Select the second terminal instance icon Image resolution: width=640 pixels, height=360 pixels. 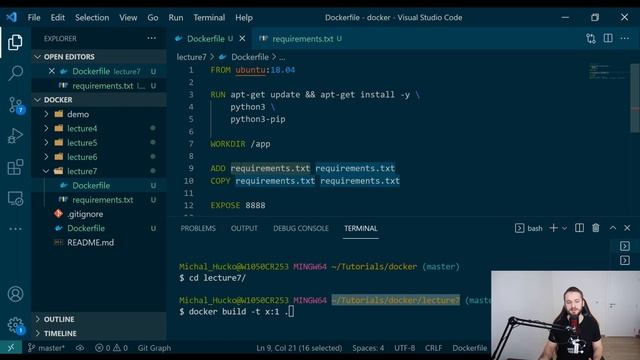(624, 260)
